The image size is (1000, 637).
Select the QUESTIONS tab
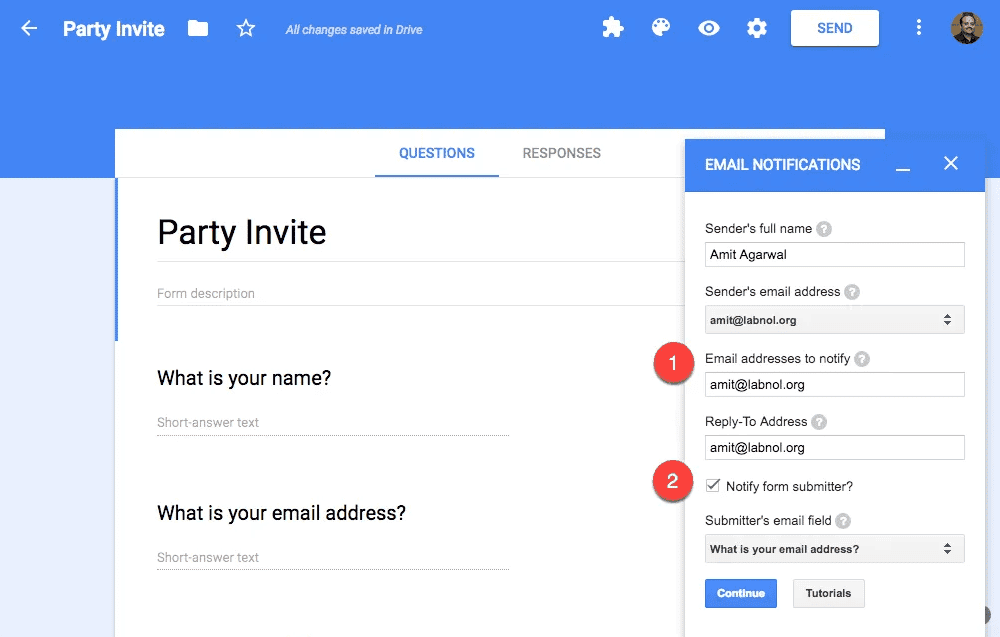pos(437,153)
